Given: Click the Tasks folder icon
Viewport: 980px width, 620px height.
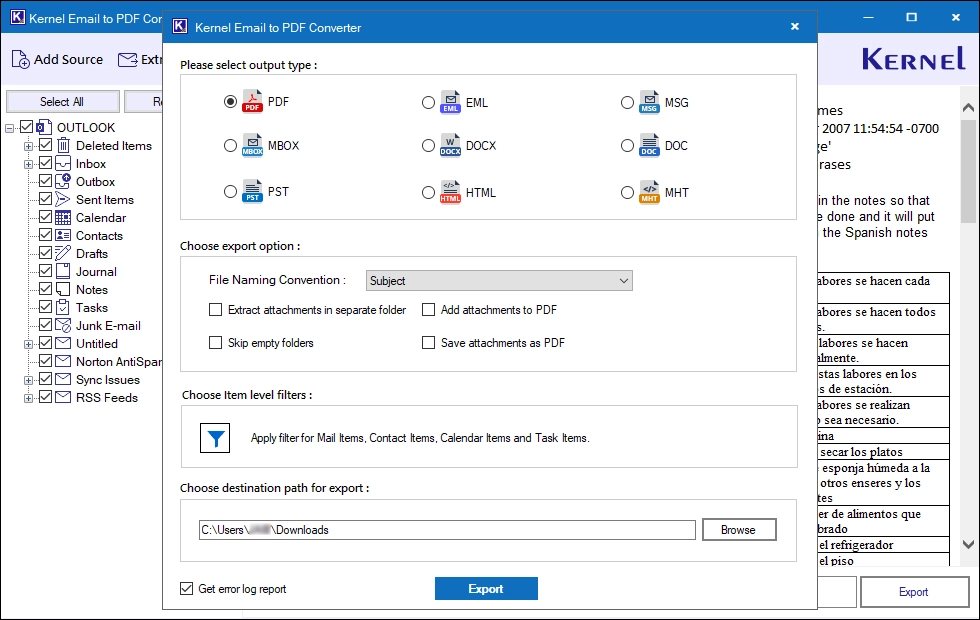Looking at the screenshot, I should [x=62, y=308].
